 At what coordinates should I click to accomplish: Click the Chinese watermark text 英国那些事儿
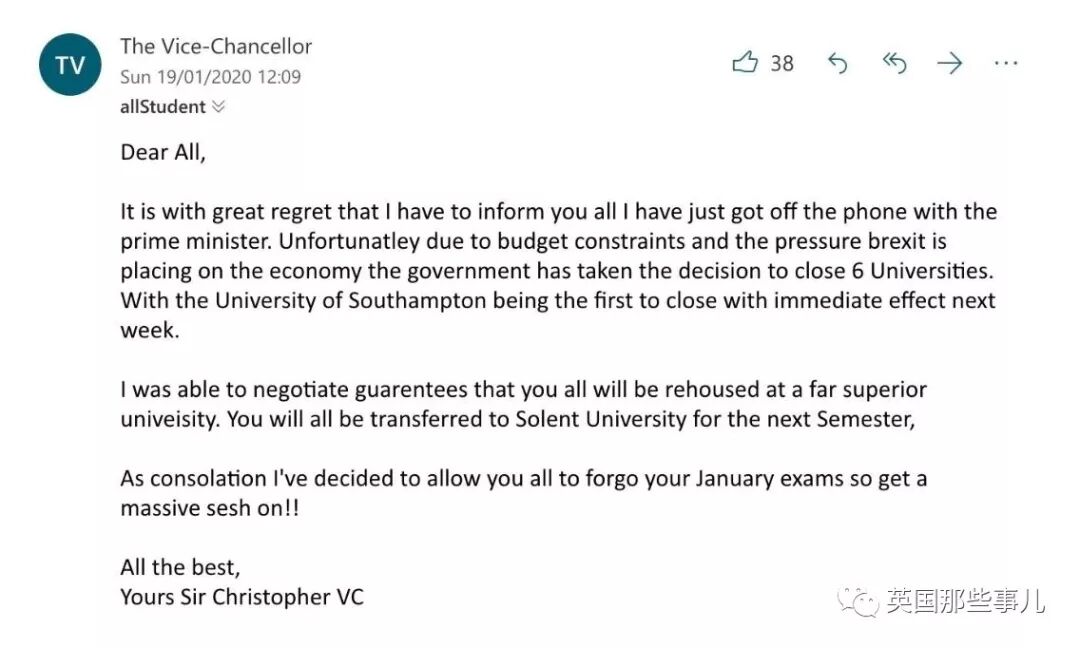pyautogui.click(x=966, y=601)
